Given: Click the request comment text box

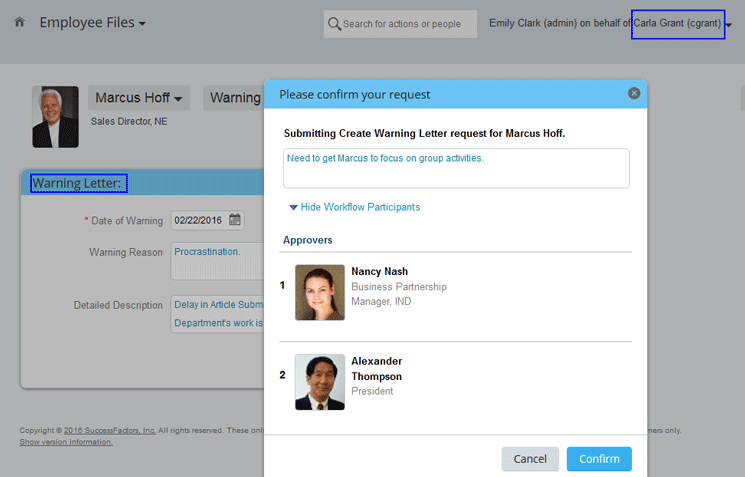Looking at the screenshot, I should click(x=456, y=168).
